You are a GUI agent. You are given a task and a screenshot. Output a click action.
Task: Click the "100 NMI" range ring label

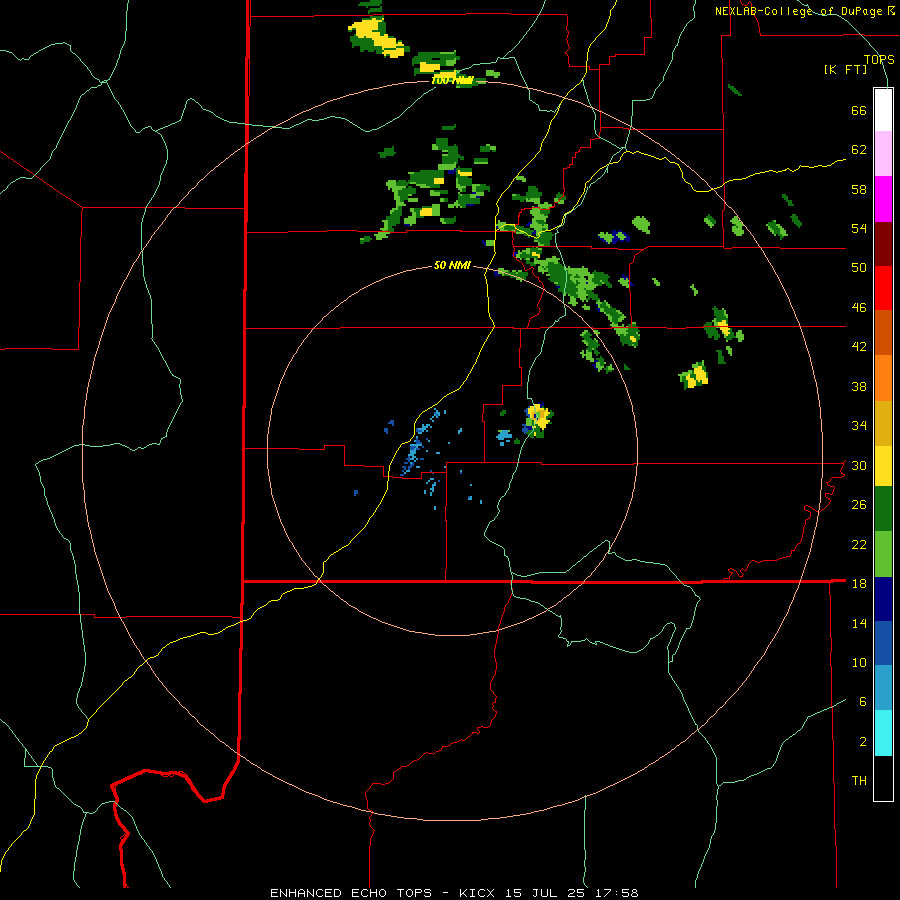(x=452, y=80)
